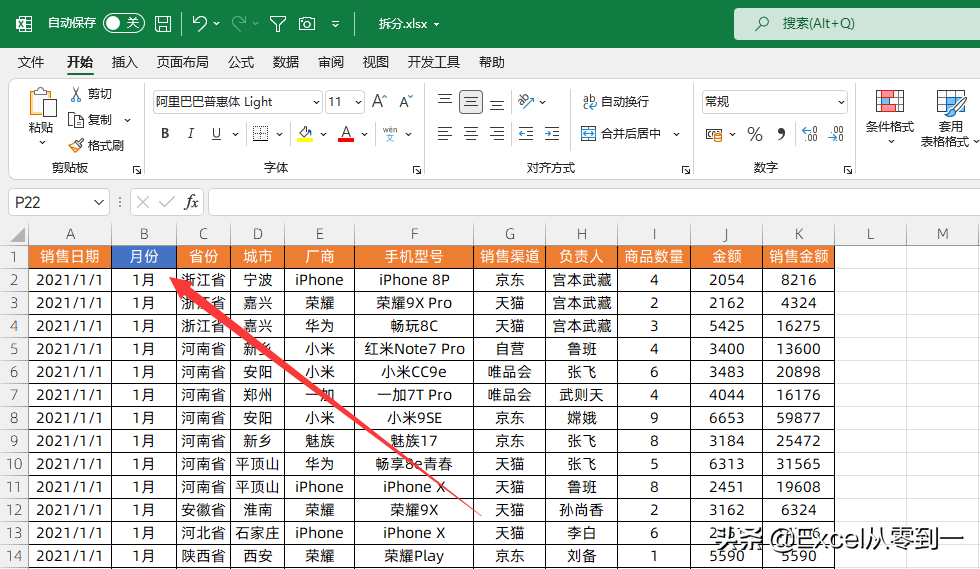
Task: Switch to the 插入 ribbon tab
Action: pyautogui.click(x=124, y=62)
